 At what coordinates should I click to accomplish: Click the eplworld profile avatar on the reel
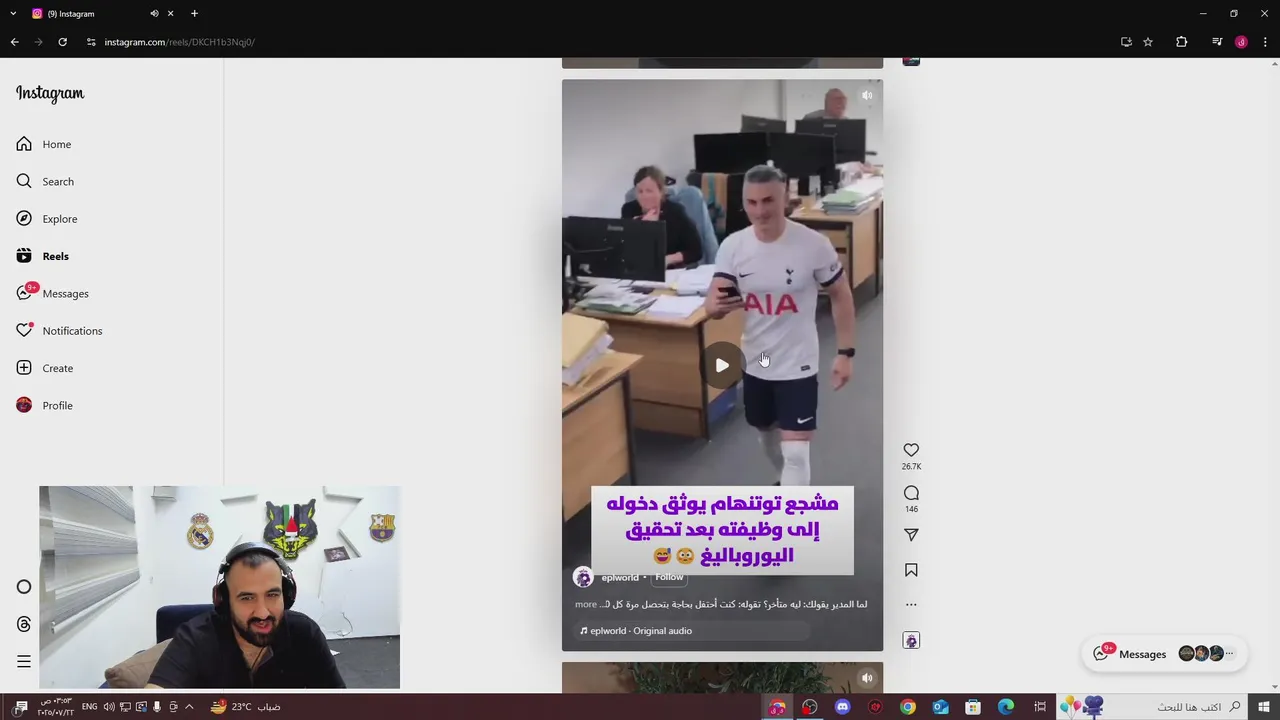[x=583, y=577]
